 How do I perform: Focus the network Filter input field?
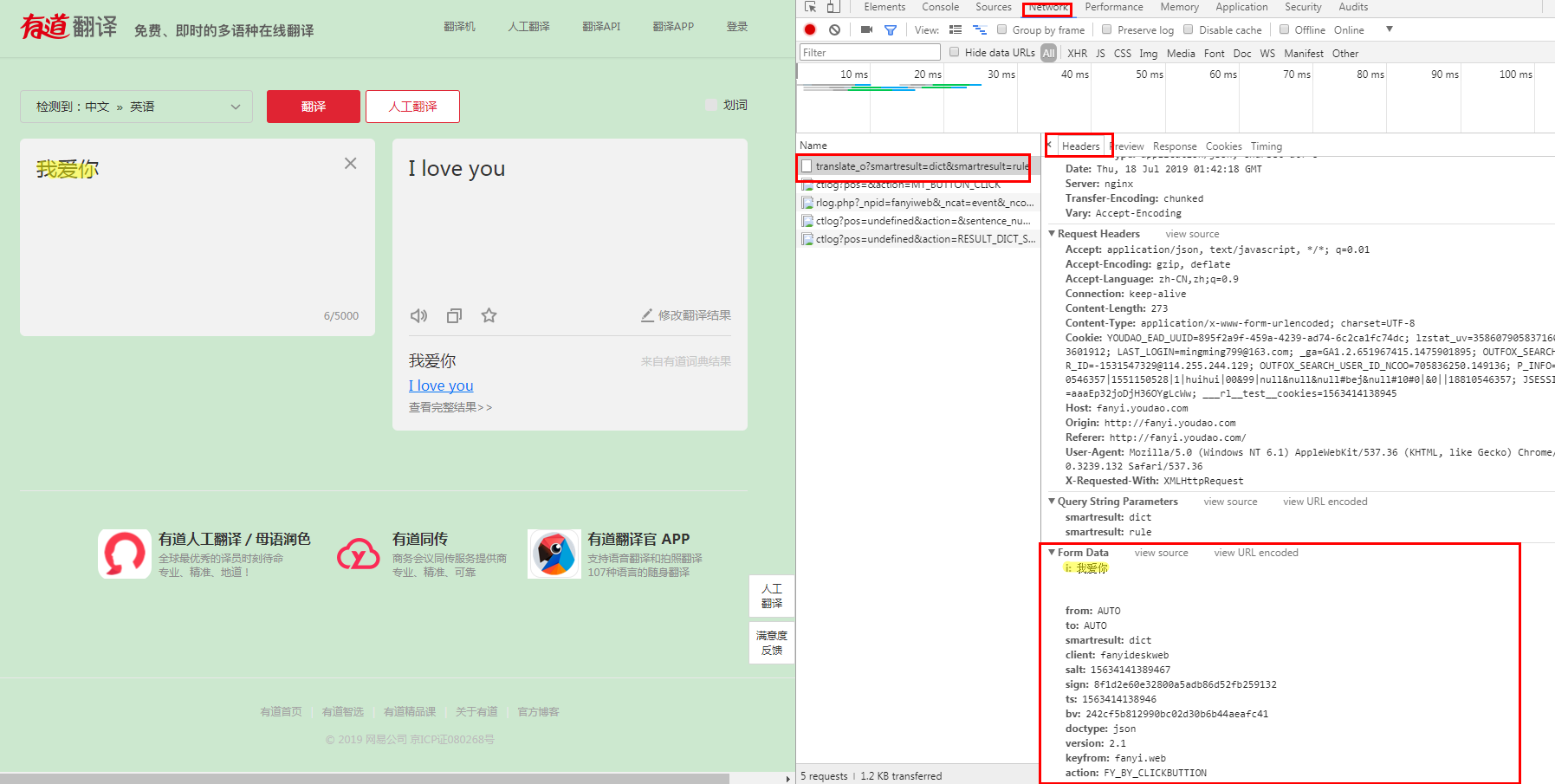pyautogui.click(x=870, y=53)
